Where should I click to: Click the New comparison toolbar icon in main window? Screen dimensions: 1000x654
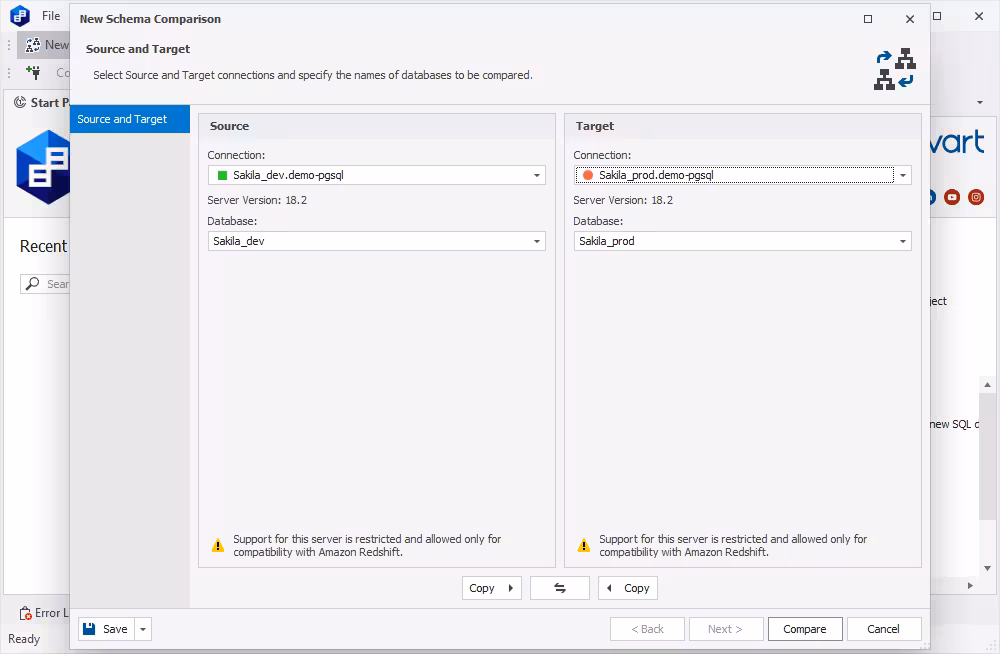[x=33, y=45]
